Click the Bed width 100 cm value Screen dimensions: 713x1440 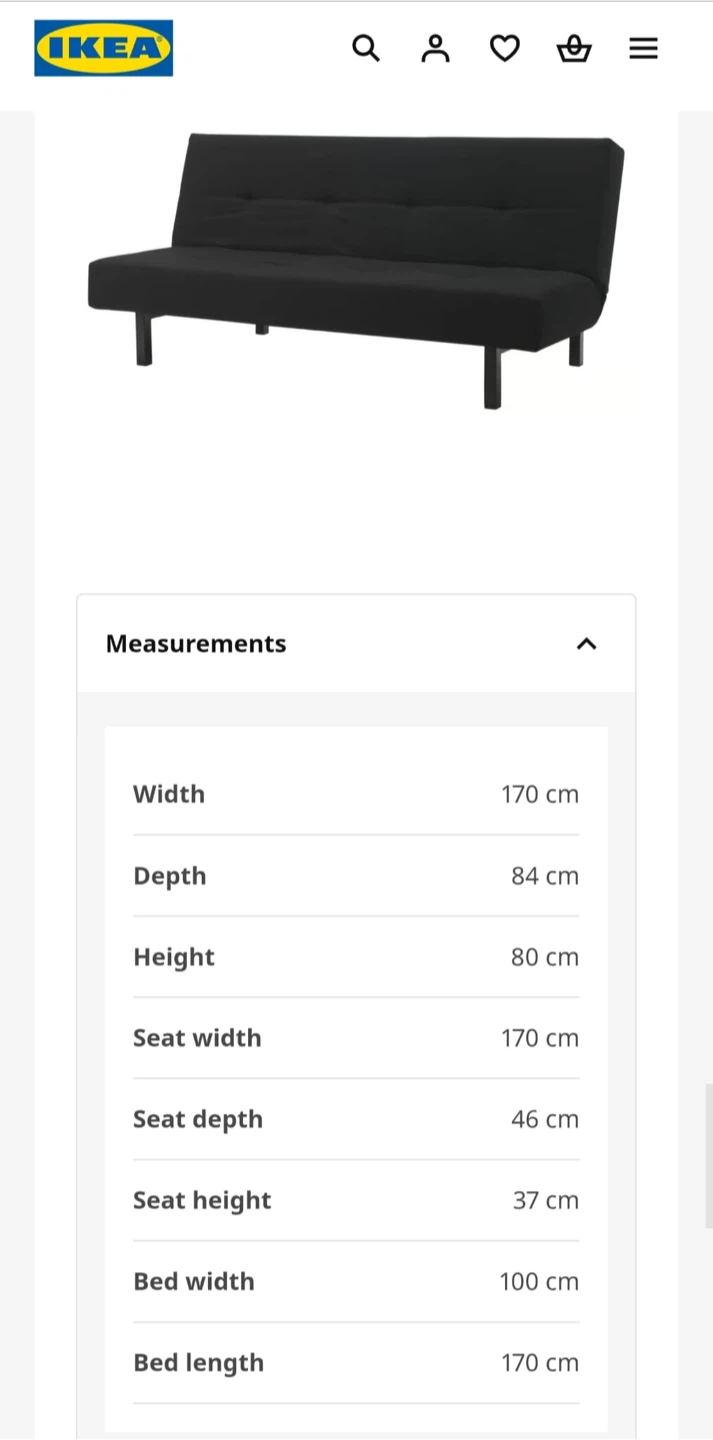539,1281
